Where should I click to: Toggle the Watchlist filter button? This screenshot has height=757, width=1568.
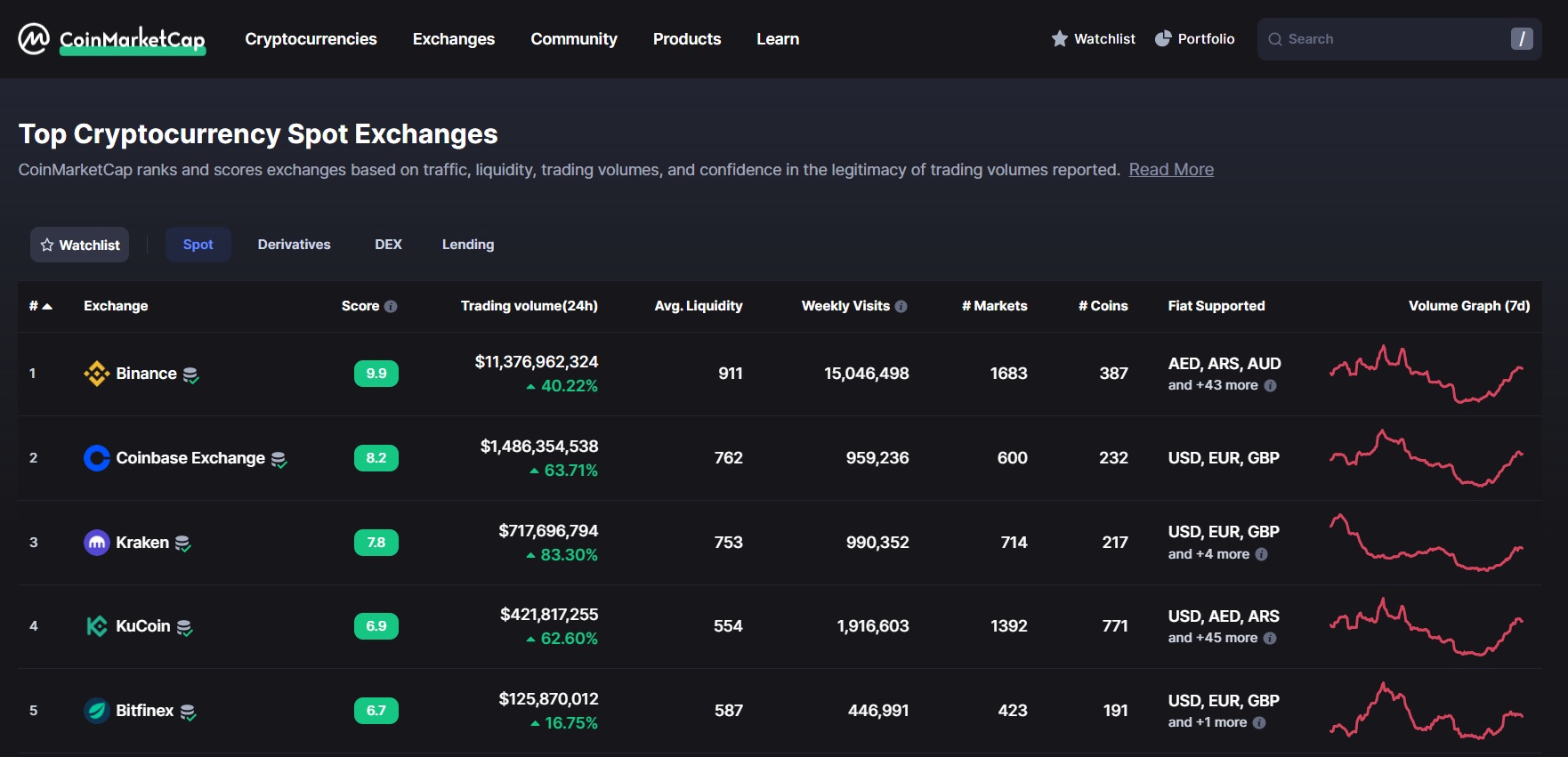(80, 245)
